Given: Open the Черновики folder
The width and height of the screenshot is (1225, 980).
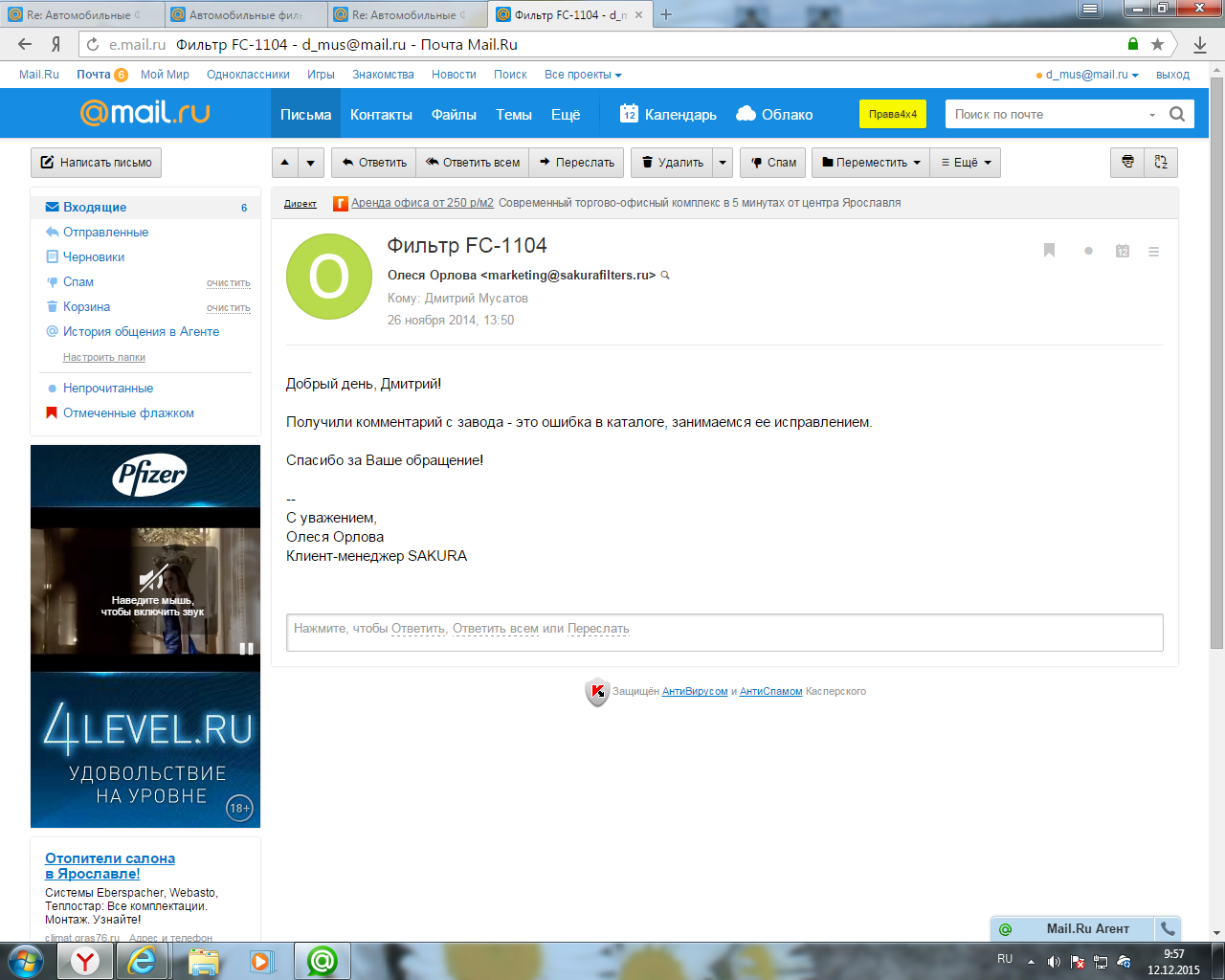Looking at the screenshot, I should 94,256.
